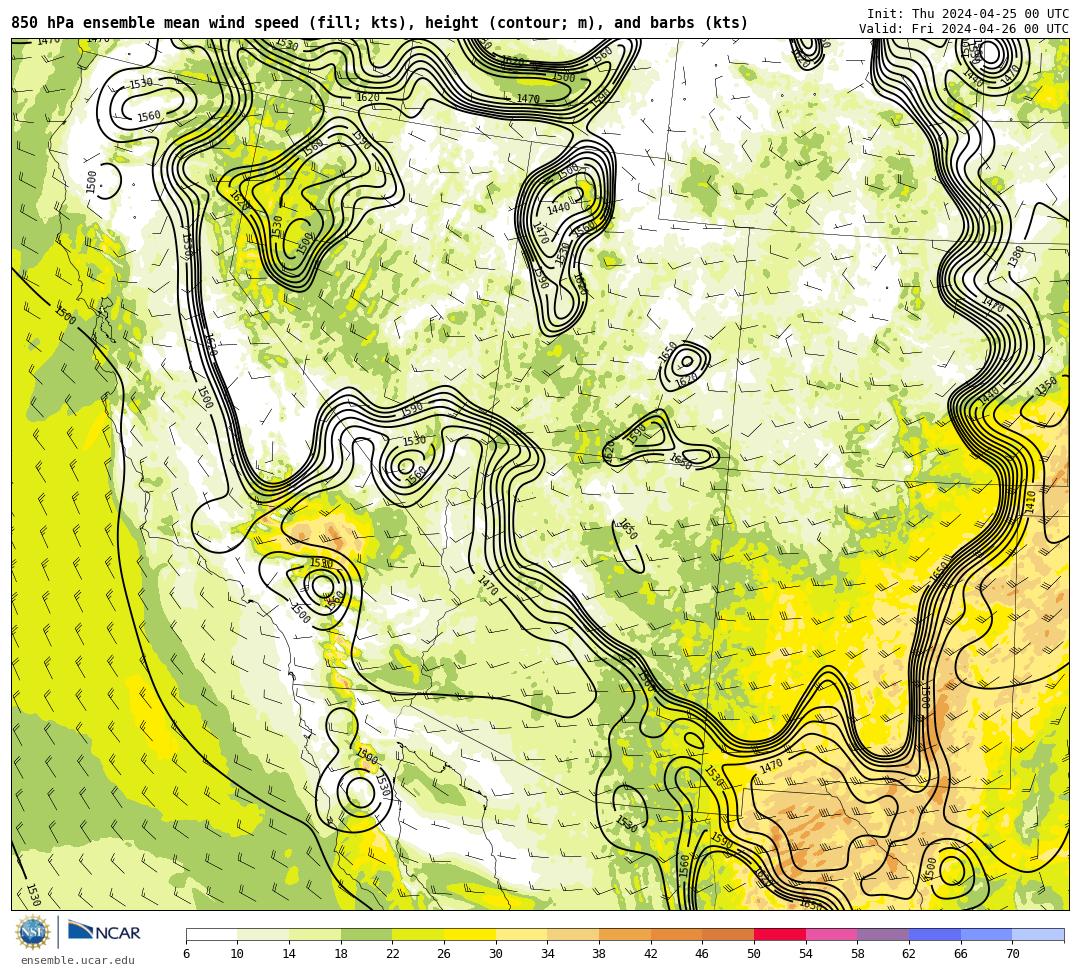The image size is (1080, 973).
Task: Click the colorbar tick label 66
Action: coord(960,954)
